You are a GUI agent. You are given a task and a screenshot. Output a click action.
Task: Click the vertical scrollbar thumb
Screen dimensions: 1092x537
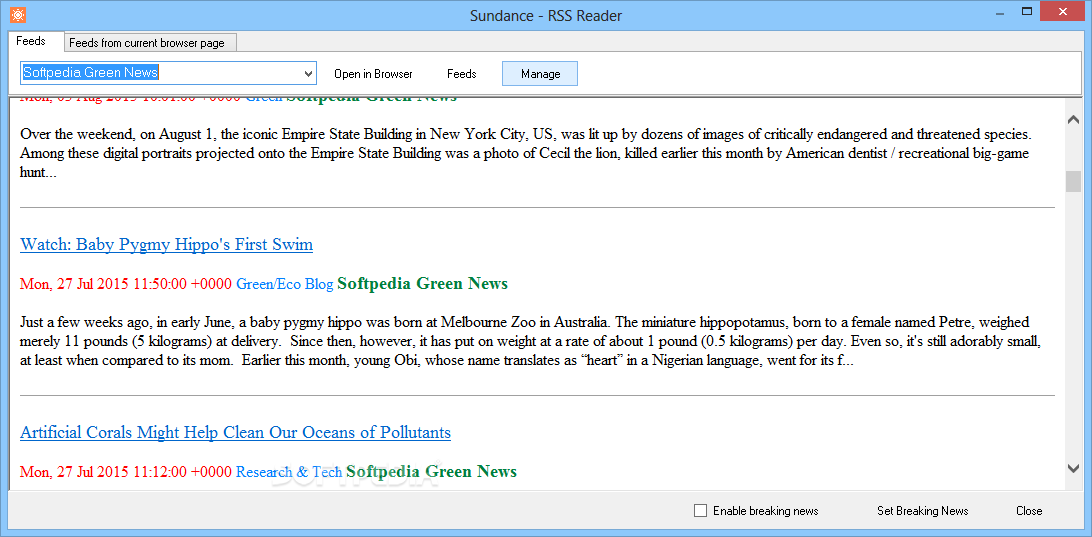[x=1073, y=181]
